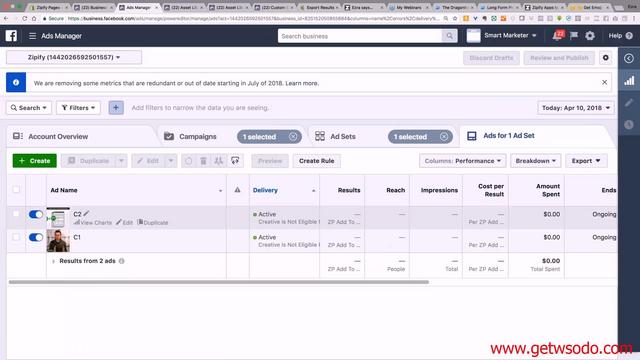This screenshot has width=640, height=360.
Task: Click View Charts under C2 ad
Action: (93, 222)
